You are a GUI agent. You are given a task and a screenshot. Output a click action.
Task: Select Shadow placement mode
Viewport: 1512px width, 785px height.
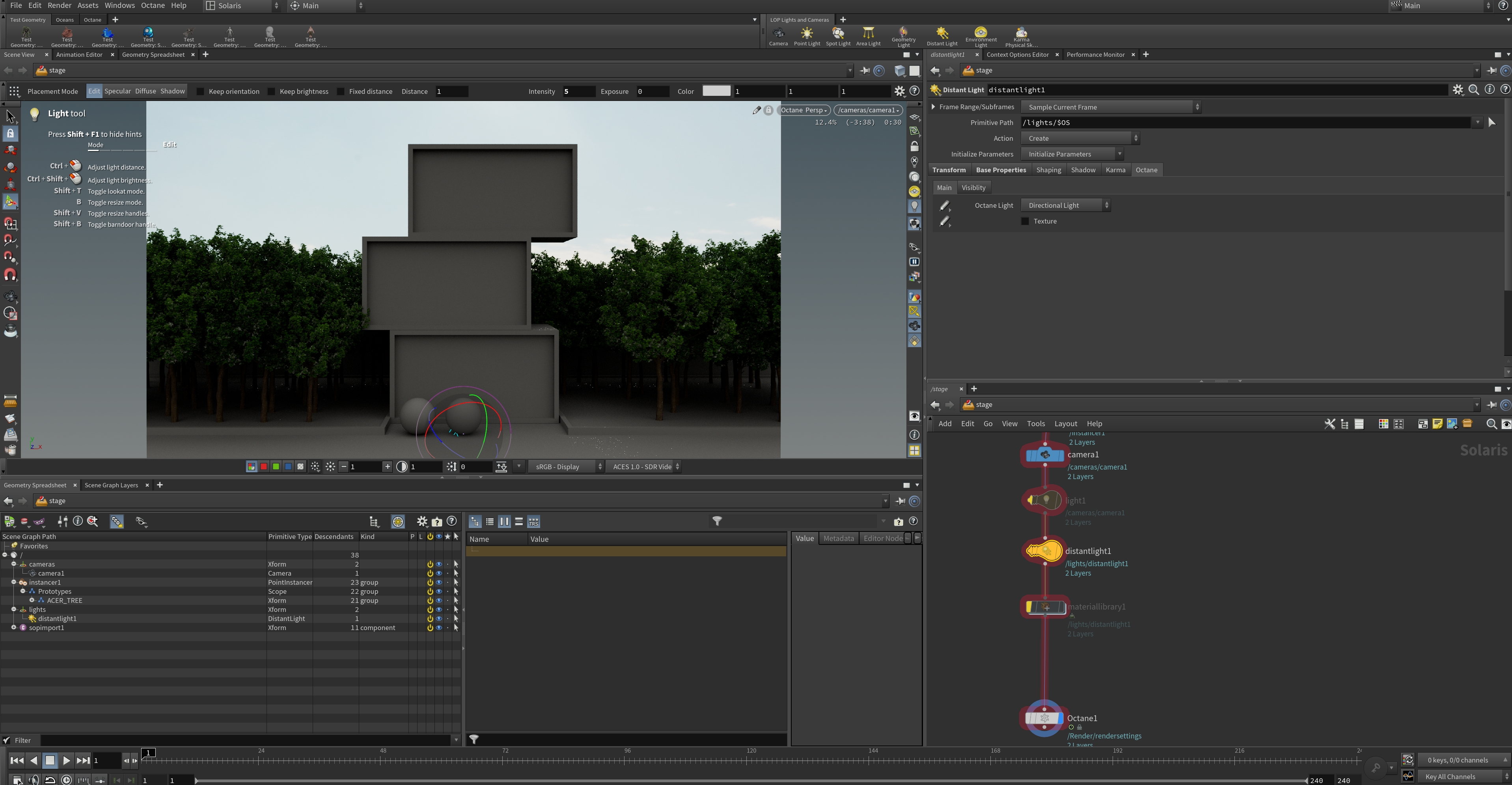point(173,91)
